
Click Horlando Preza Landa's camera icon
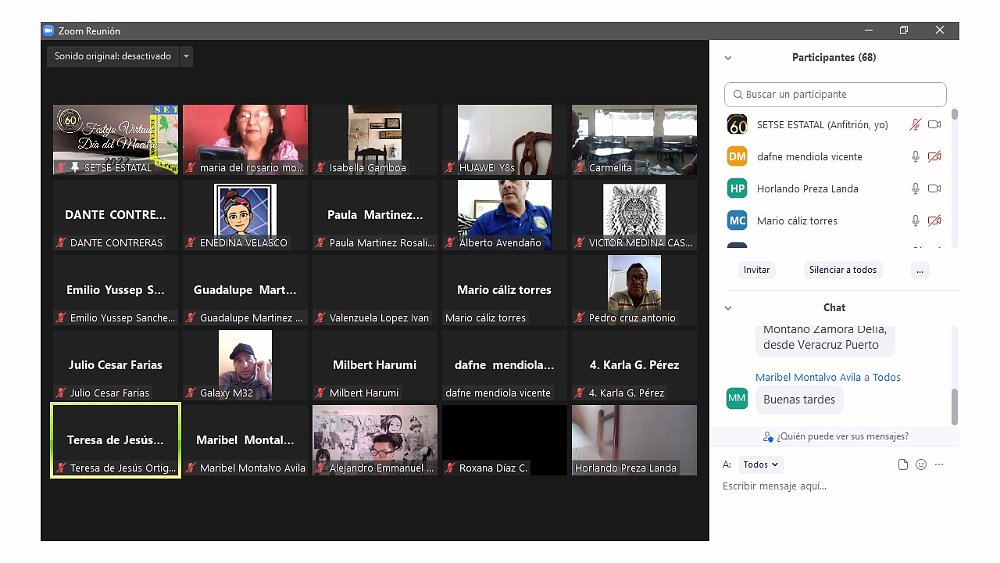pyautogui.click(x=934, y=189)
